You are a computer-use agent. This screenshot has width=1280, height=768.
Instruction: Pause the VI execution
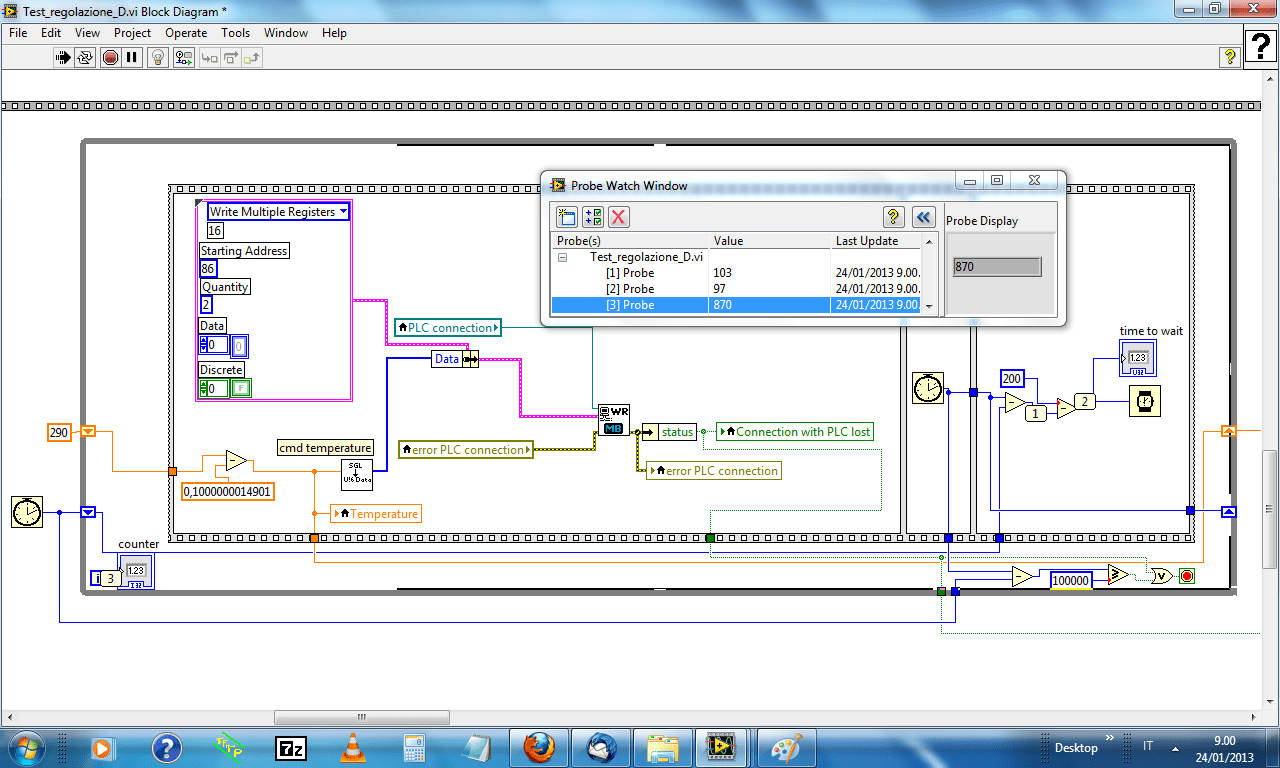[x=131, y=57]
